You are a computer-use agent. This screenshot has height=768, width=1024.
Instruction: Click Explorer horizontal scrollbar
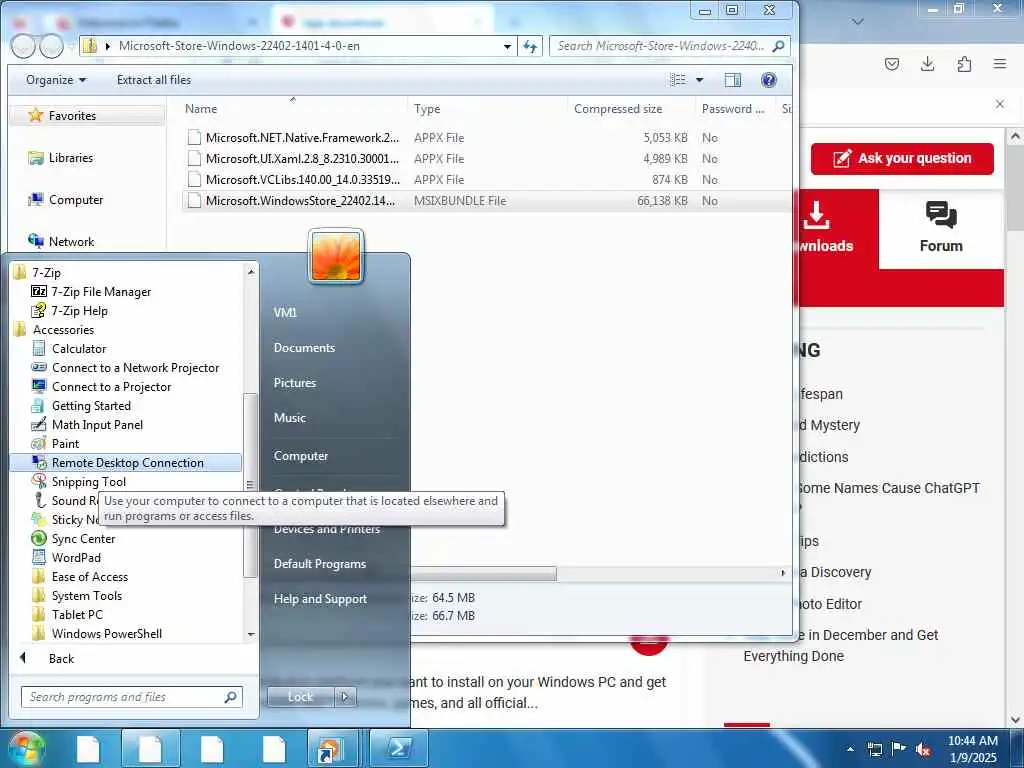click(x=485, y=573)
